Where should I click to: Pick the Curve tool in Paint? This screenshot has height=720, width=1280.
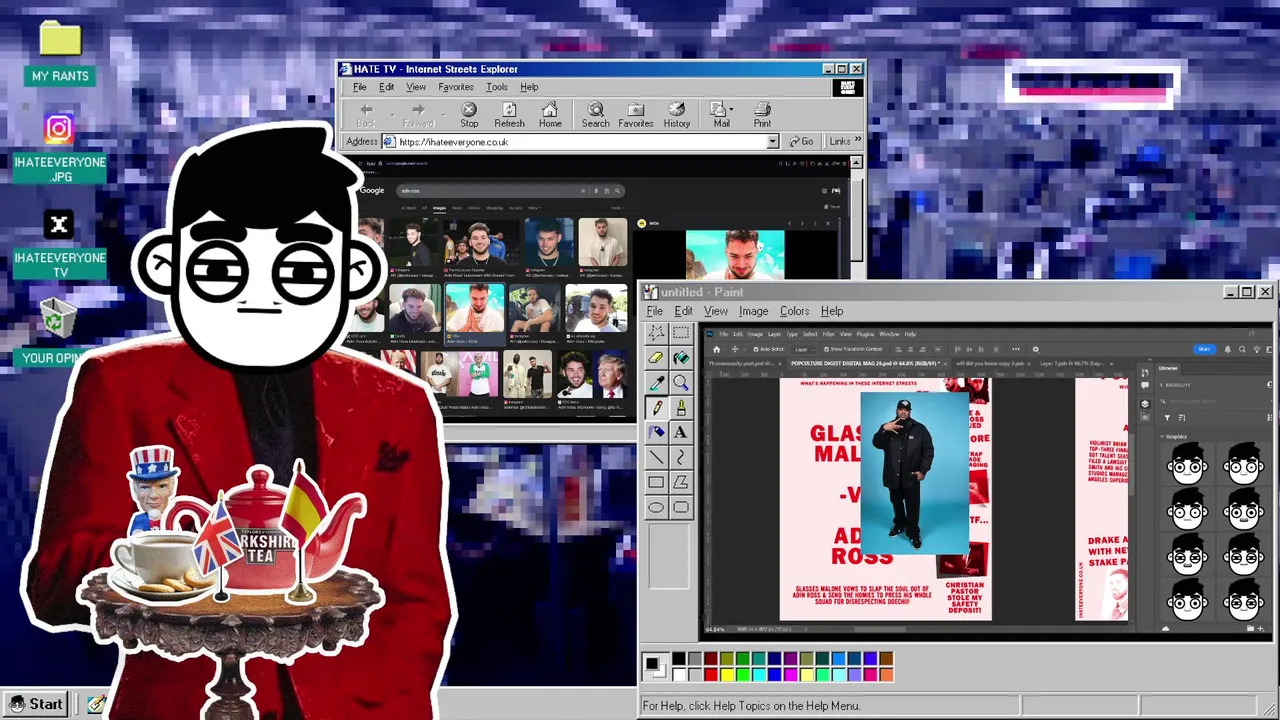coord(681,457)
